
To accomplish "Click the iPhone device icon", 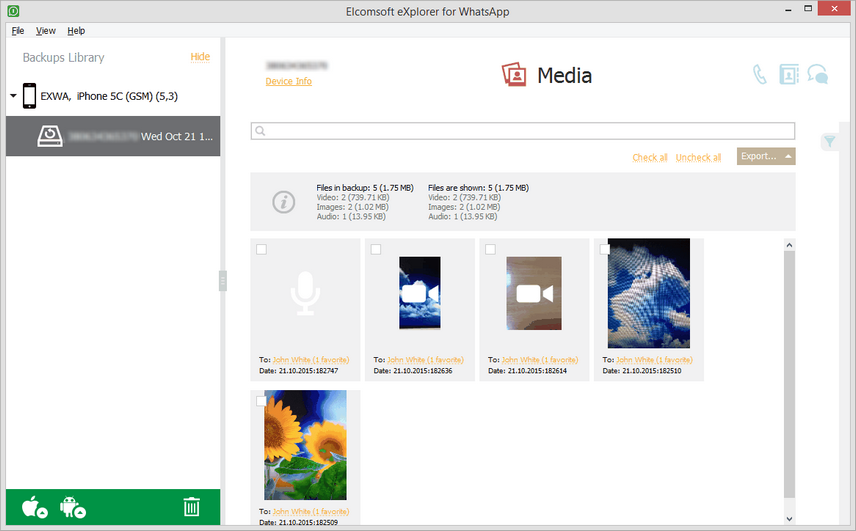I will pos(29,96).
